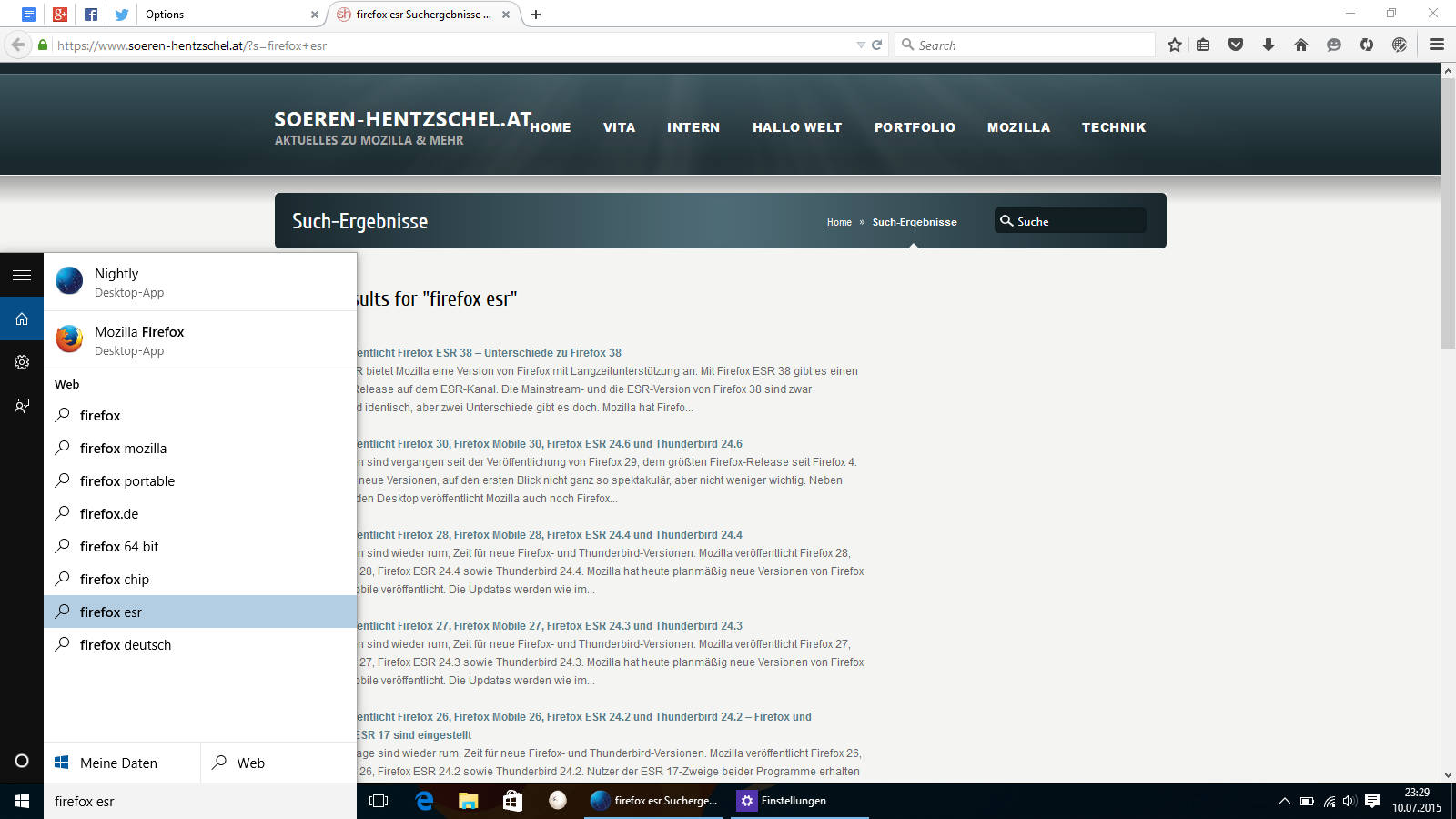This screenshot has width=1456, height=819.
Task: Expand the Cortana hamburger menu
Action: pos(22,275)
